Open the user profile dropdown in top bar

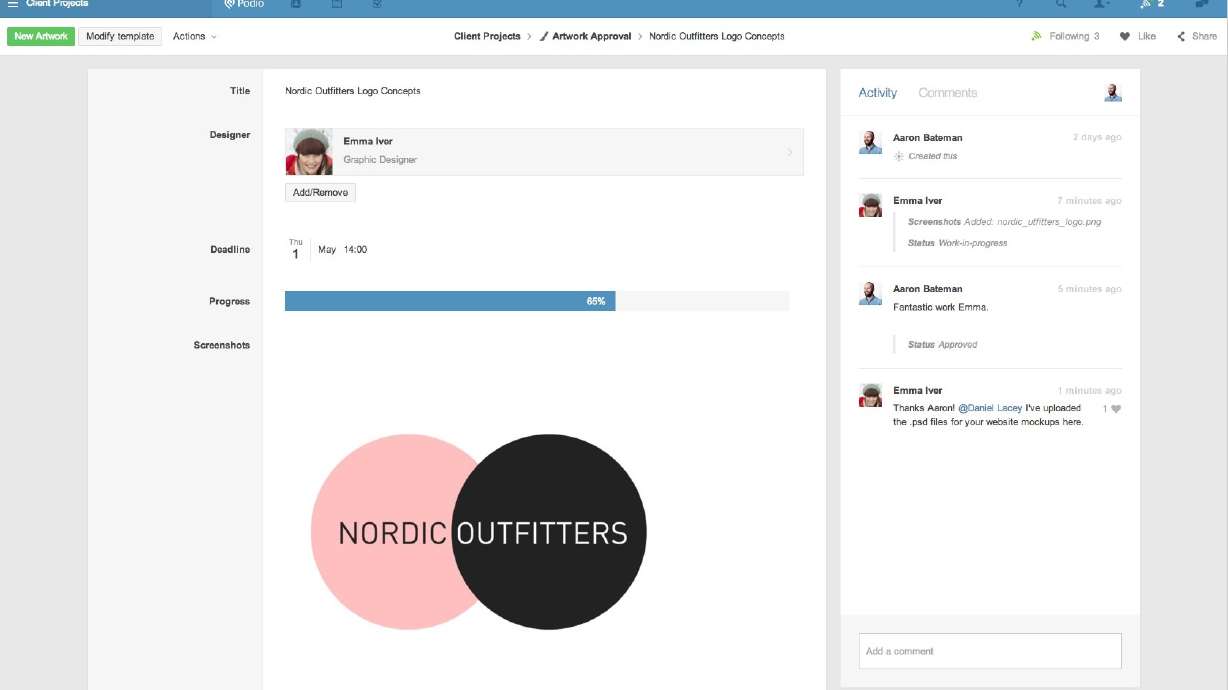(1102, 4)
